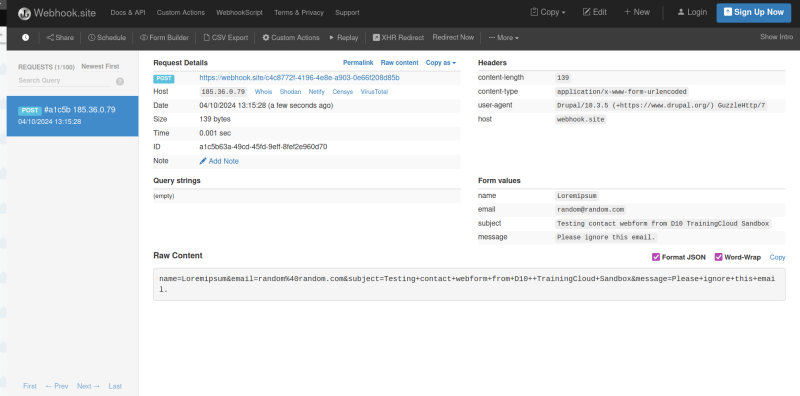Click the Replay play button
This screenshot has height=396, width=800.
(344, 37)
